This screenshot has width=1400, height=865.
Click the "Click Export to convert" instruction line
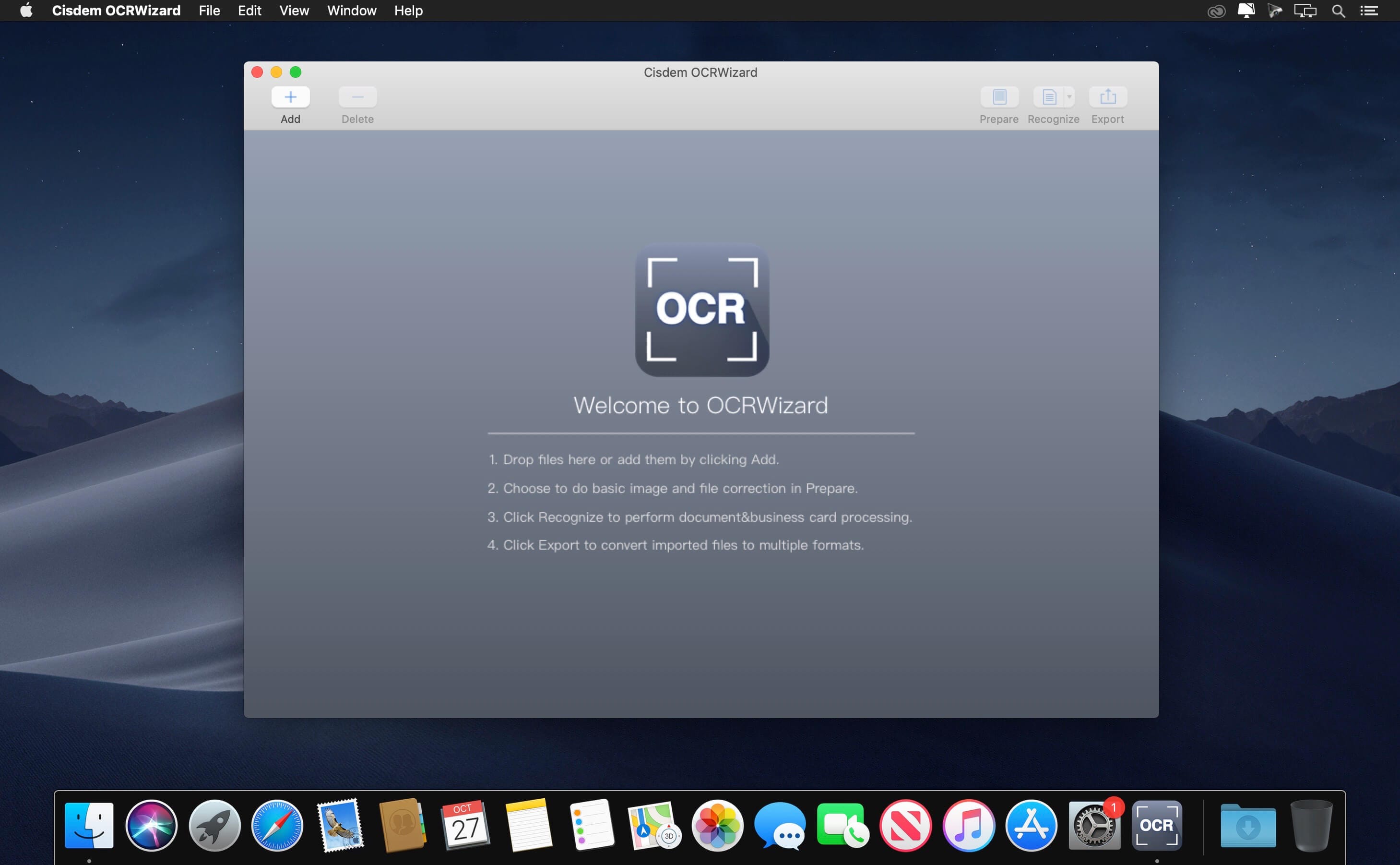click(x=676, y=545)
